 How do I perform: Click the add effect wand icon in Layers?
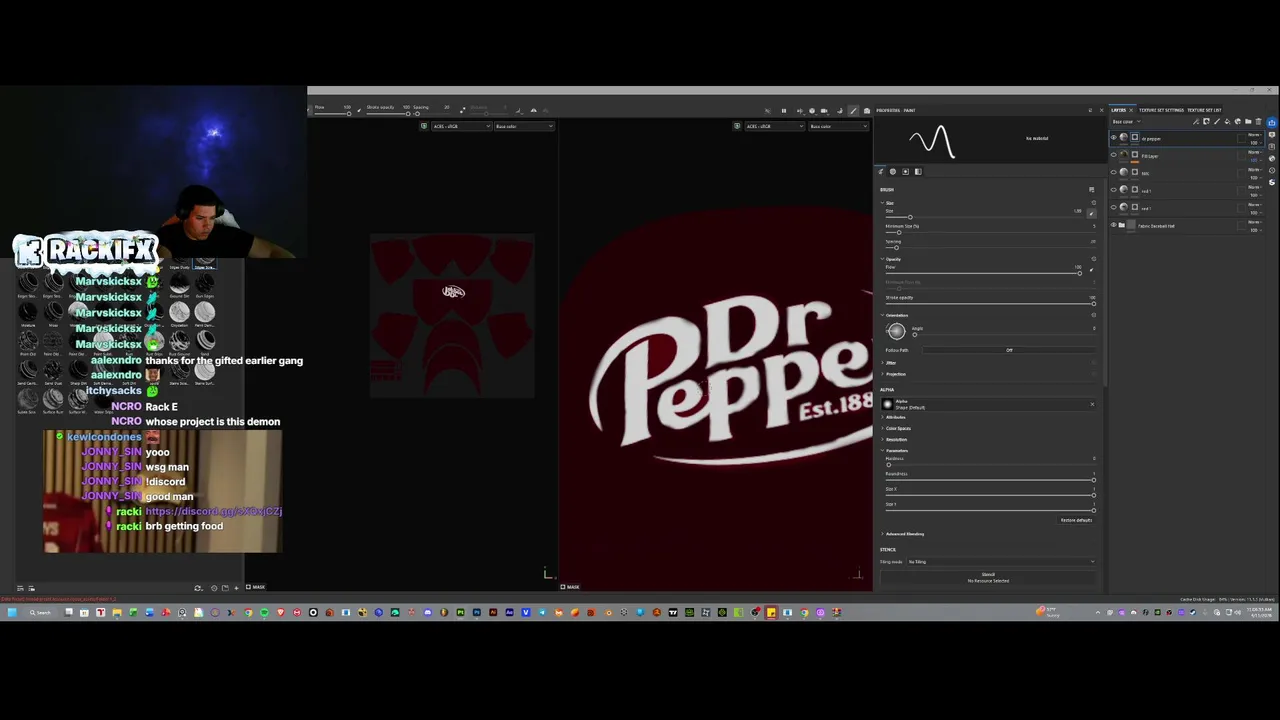(1196, 122)
